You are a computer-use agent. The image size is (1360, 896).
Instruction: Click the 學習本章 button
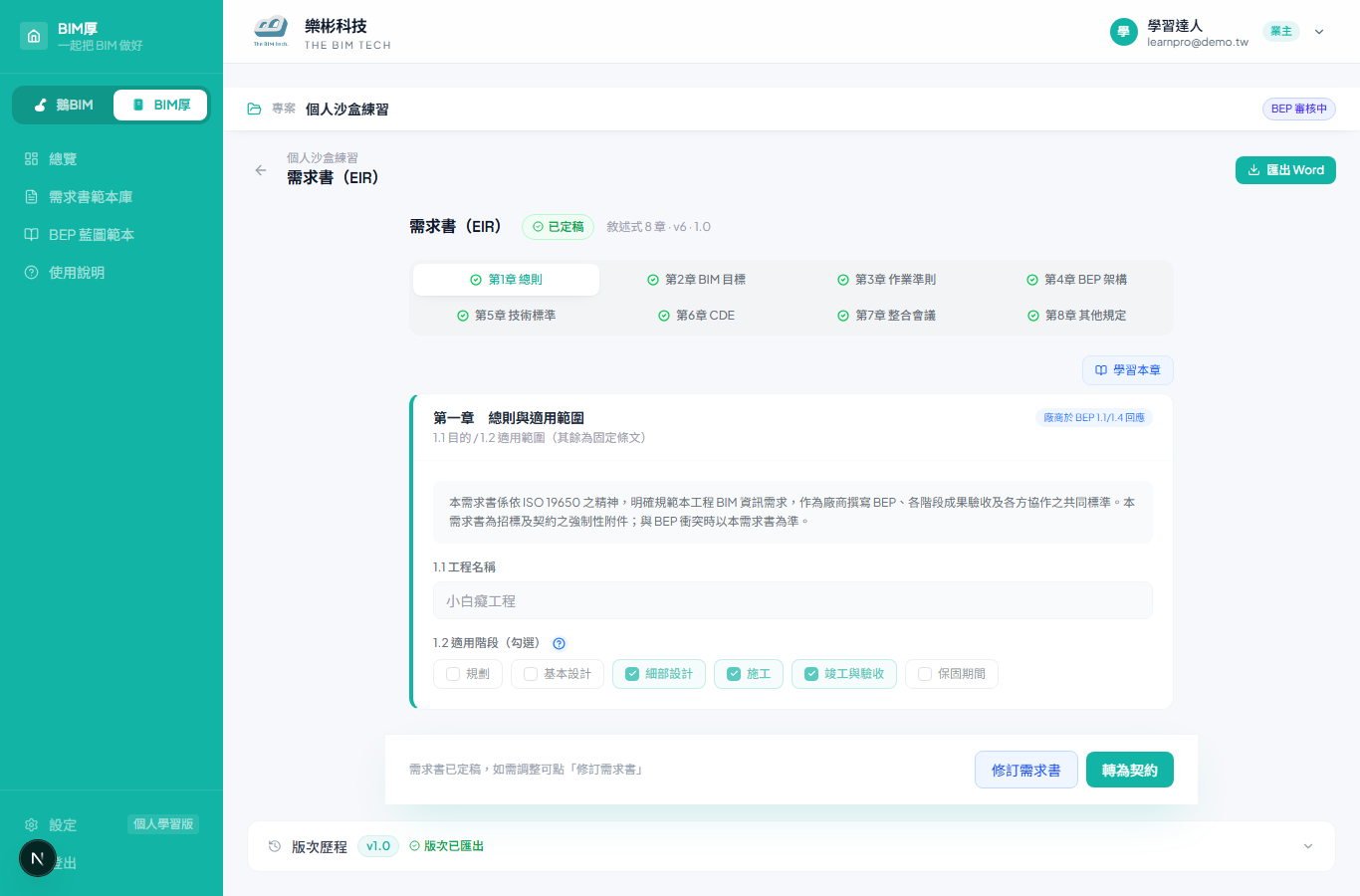tap(1128, 370)
